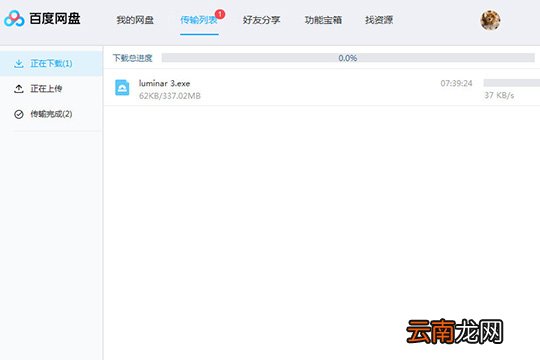The height and width of the screenshot is (360, 540).
Task: Open the 我的网盘 tab
Action: [135, 20]
